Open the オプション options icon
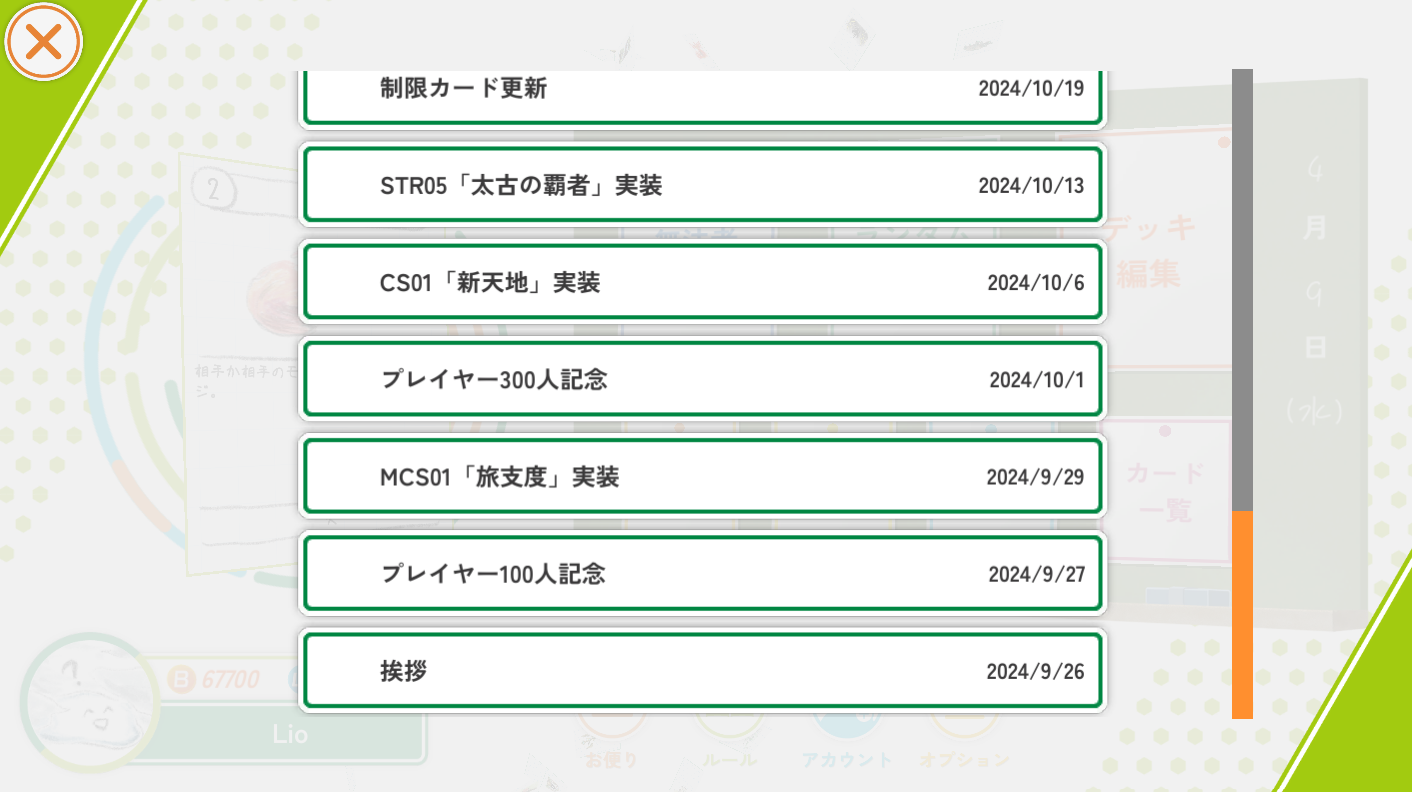This screenshot has width=1412, height=792. coord(965,745)
